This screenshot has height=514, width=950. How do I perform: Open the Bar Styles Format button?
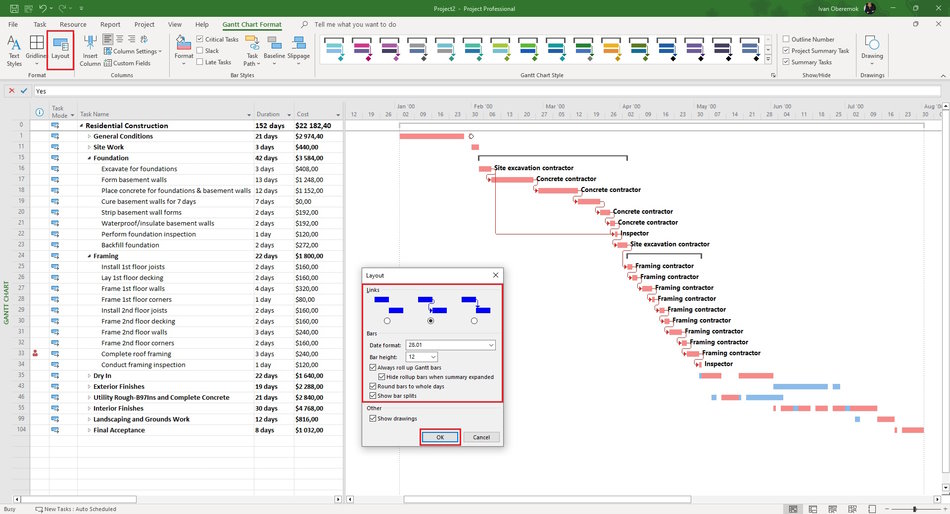184,51
